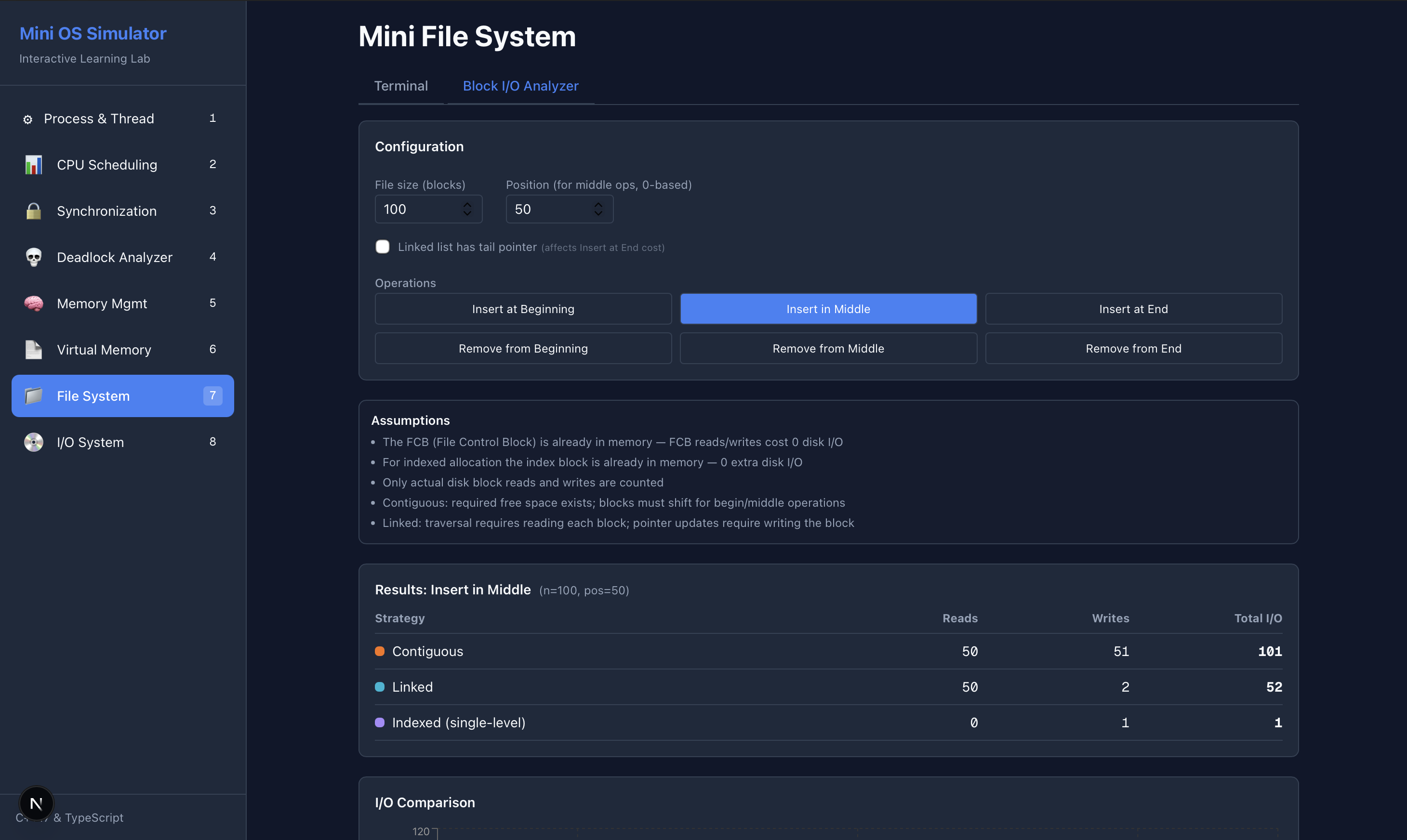This screenshot has width=1407, height=840.
Task: Open I/O System via disc icon
Action: (33, 442)
